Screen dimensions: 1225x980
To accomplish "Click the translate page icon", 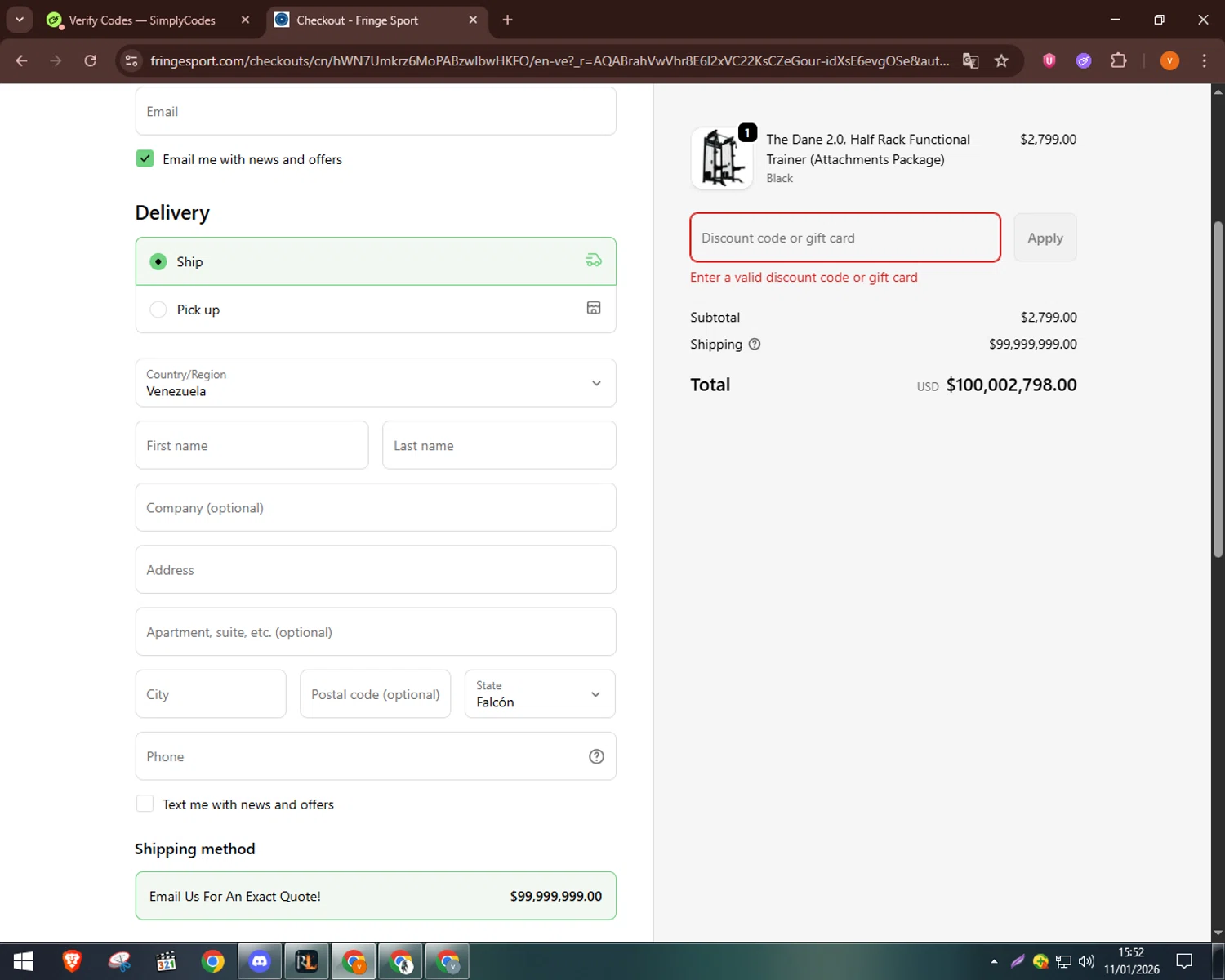I will click(x=970, y=60).
